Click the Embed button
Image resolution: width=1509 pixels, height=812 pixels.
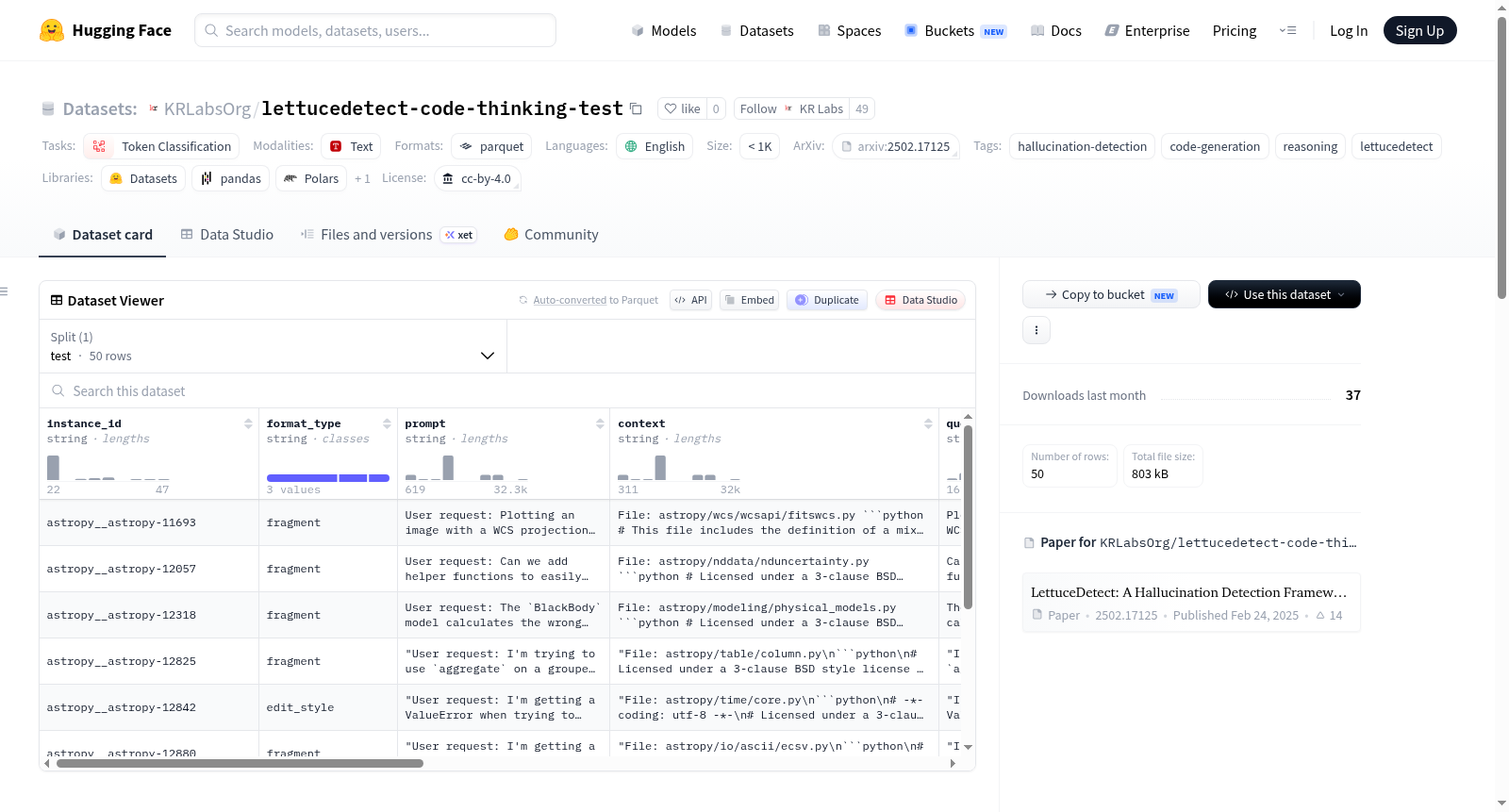pos(748,300)
